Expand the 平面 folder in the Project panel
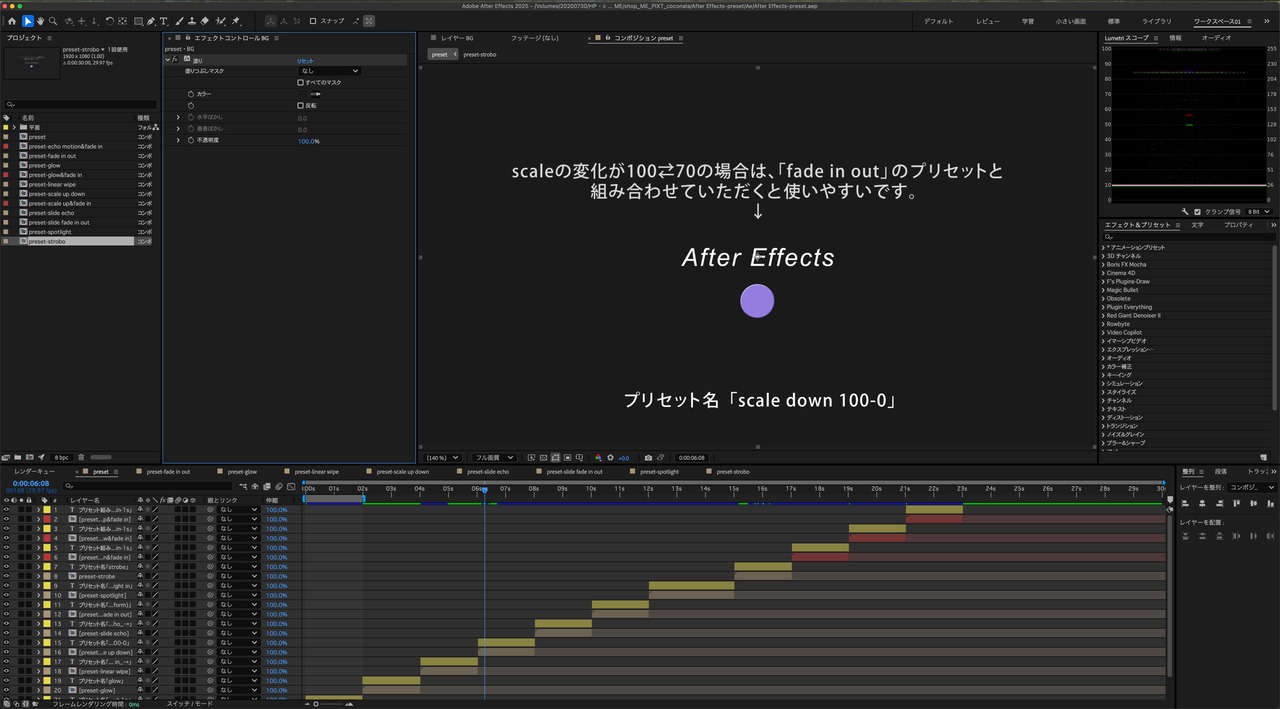 pos(14,128)
